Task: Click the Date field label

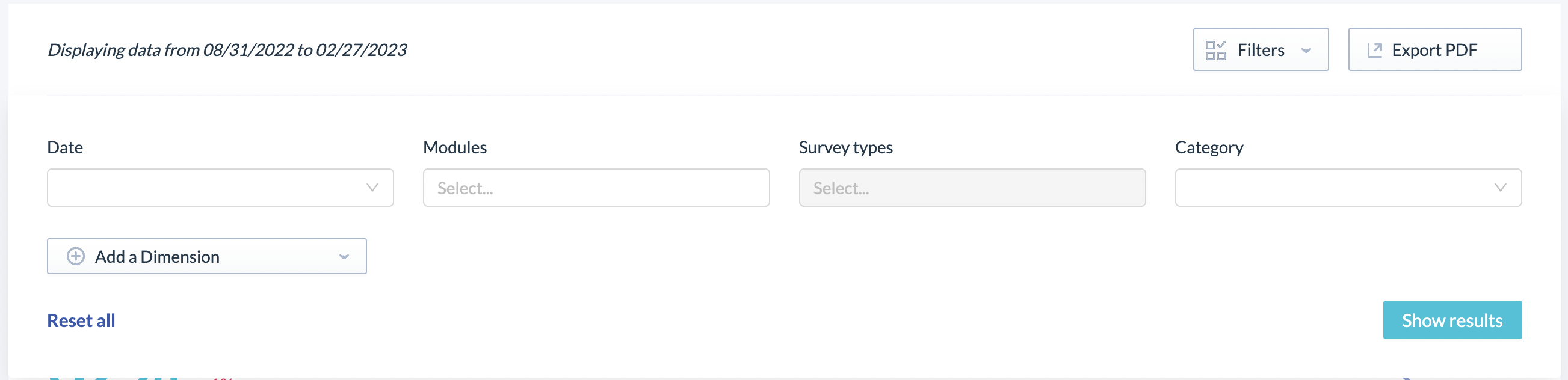Action: [65, 147]
